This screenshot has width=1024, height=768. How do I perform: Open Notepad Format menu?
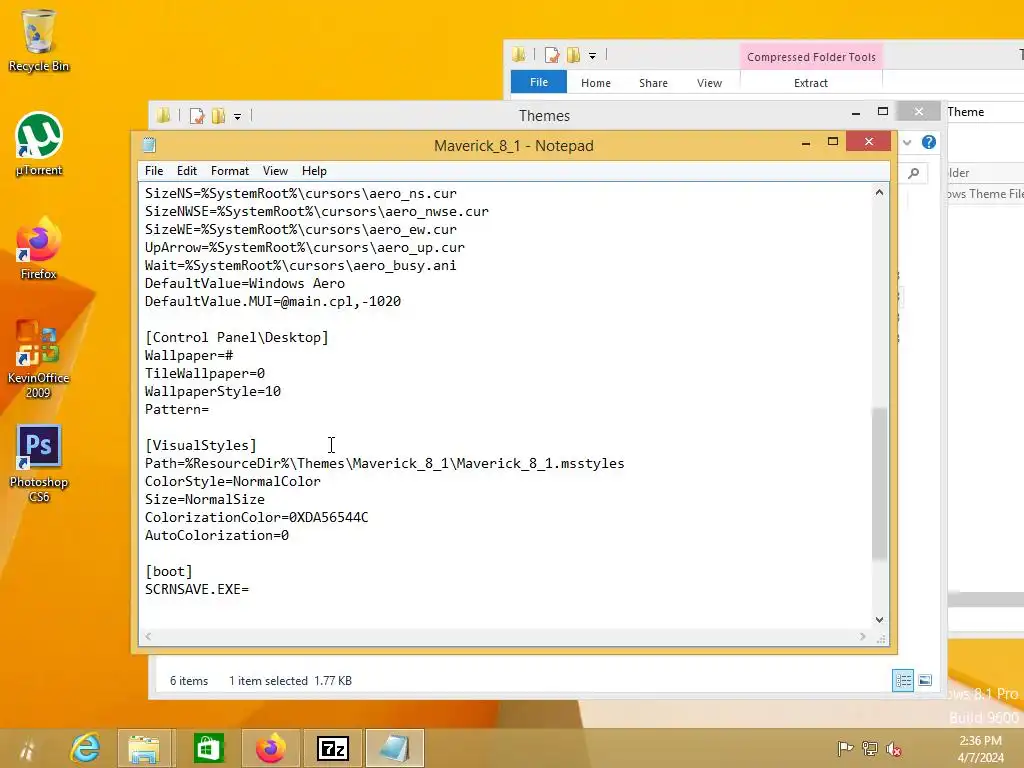point(230,170)
